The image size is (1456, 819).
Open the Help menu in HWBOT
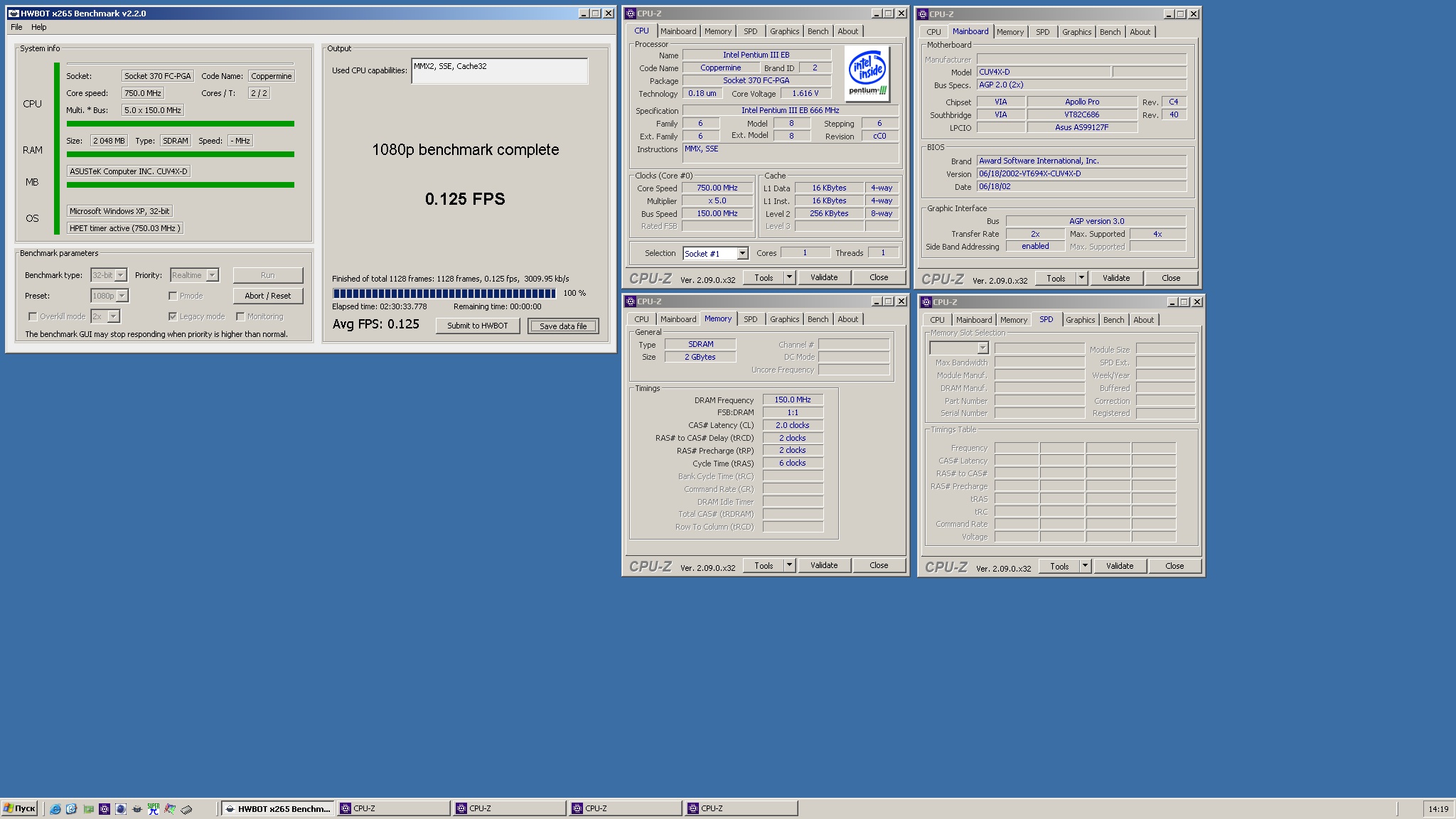point(39,27)
